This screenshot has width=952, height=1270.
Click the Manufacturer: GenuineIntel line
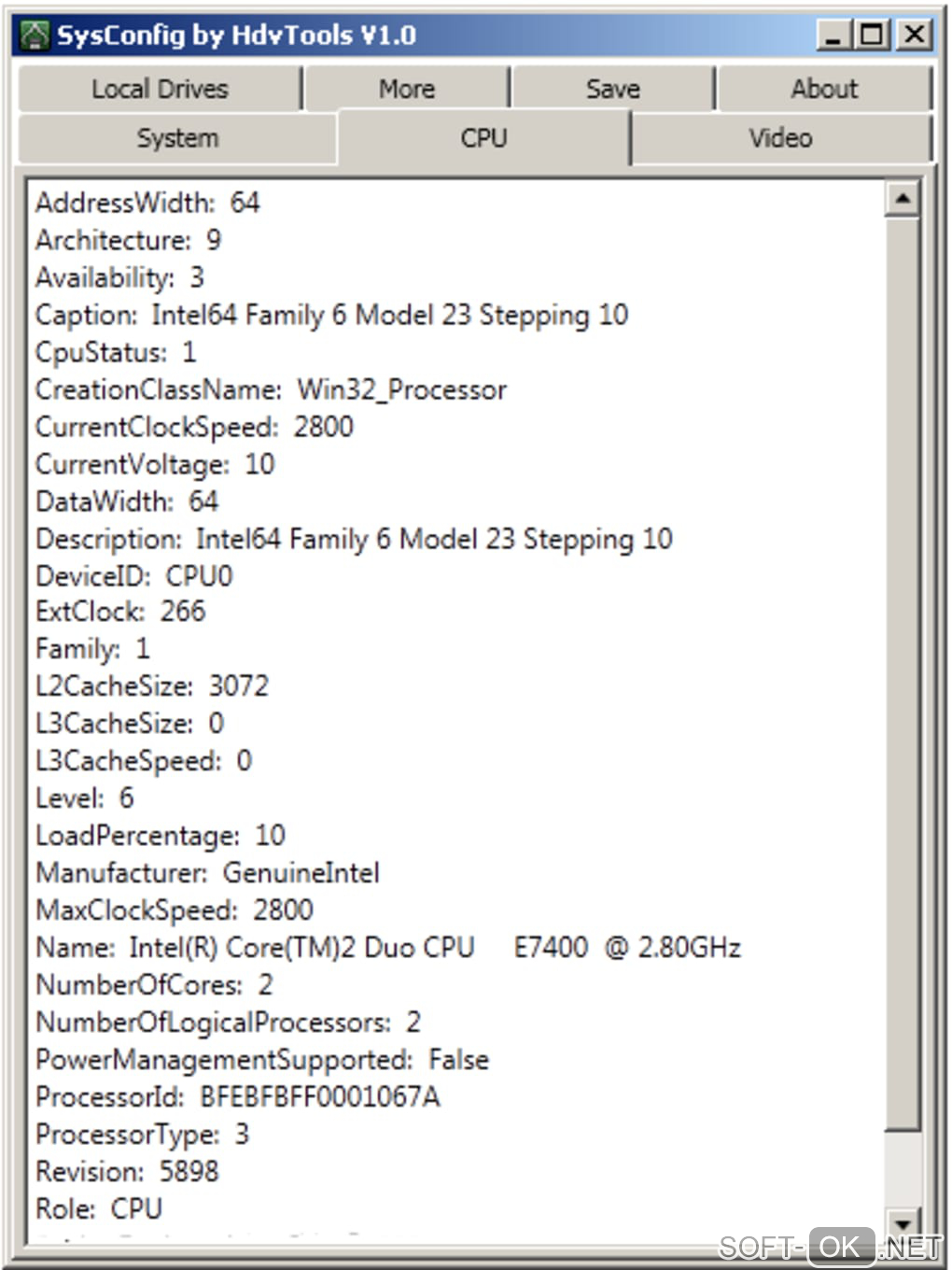(207, 872)
